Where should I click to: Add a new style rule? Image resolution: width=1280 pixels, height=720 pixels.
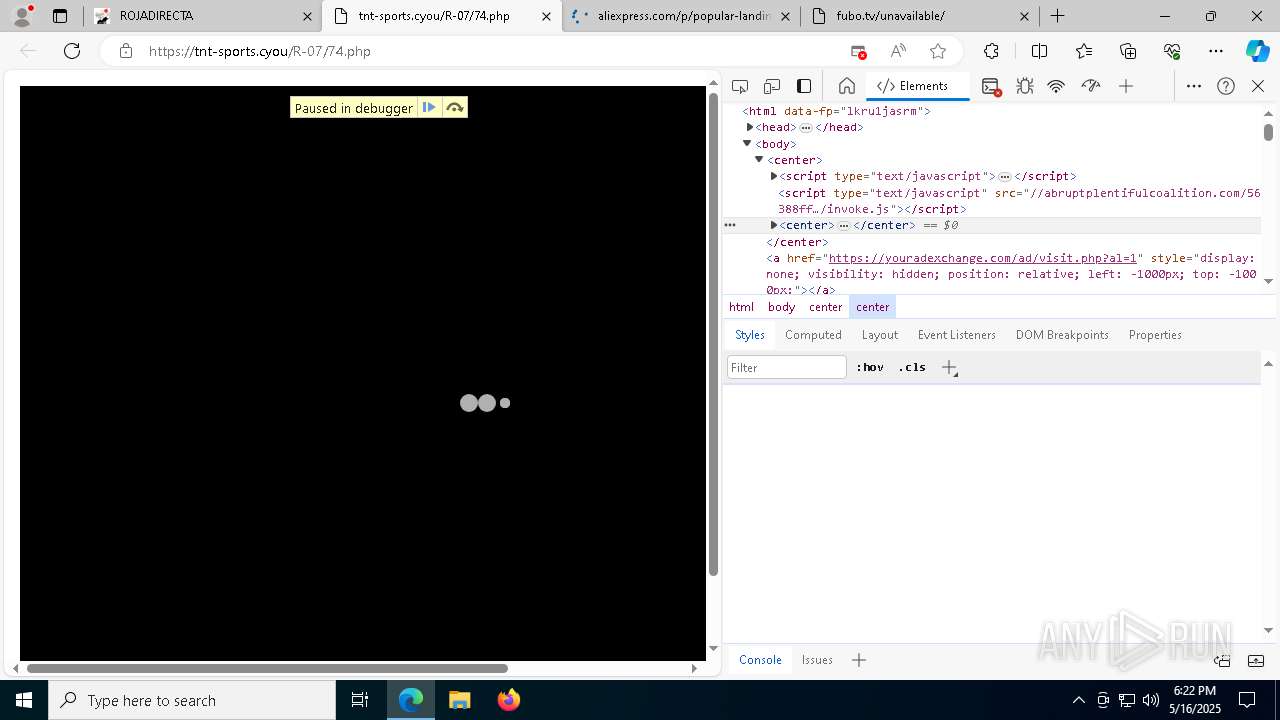pyautogui.click(x=950, y=367)
